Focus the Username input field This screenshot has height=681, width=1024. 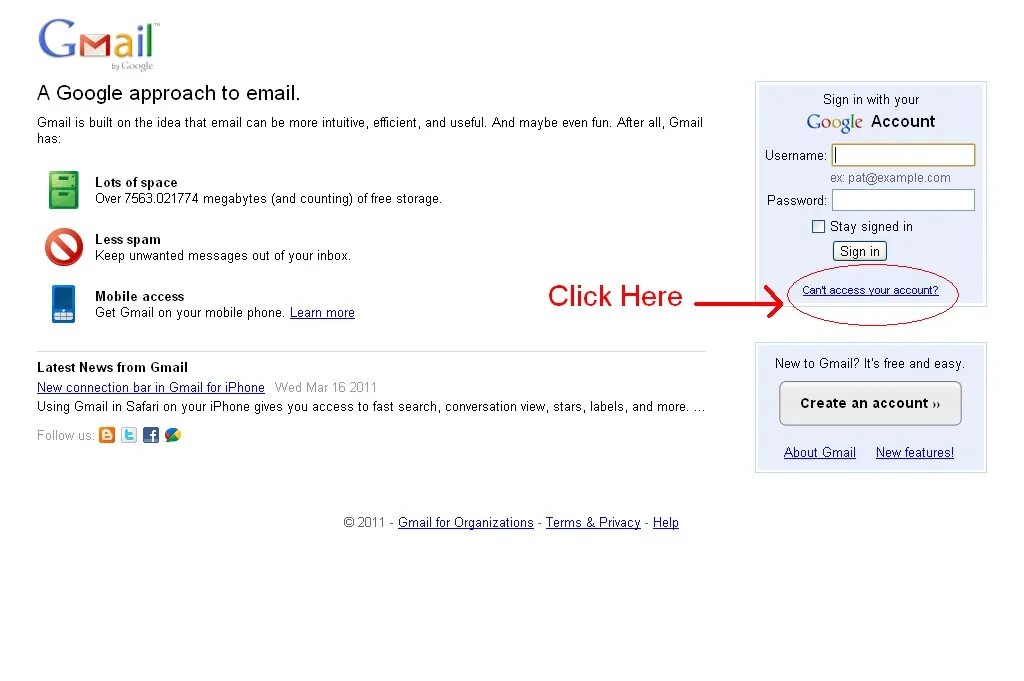[x=903, y=155]
